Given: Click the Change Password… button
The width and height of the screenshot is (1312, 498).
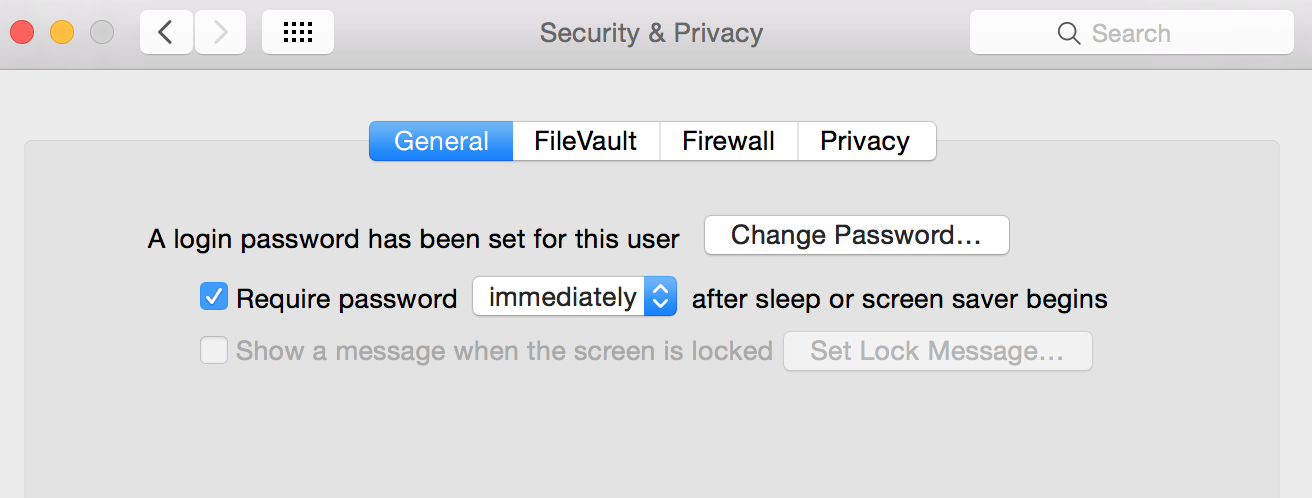Looking at the screenshot, I should pyautogui.click(x=856, y=235).
